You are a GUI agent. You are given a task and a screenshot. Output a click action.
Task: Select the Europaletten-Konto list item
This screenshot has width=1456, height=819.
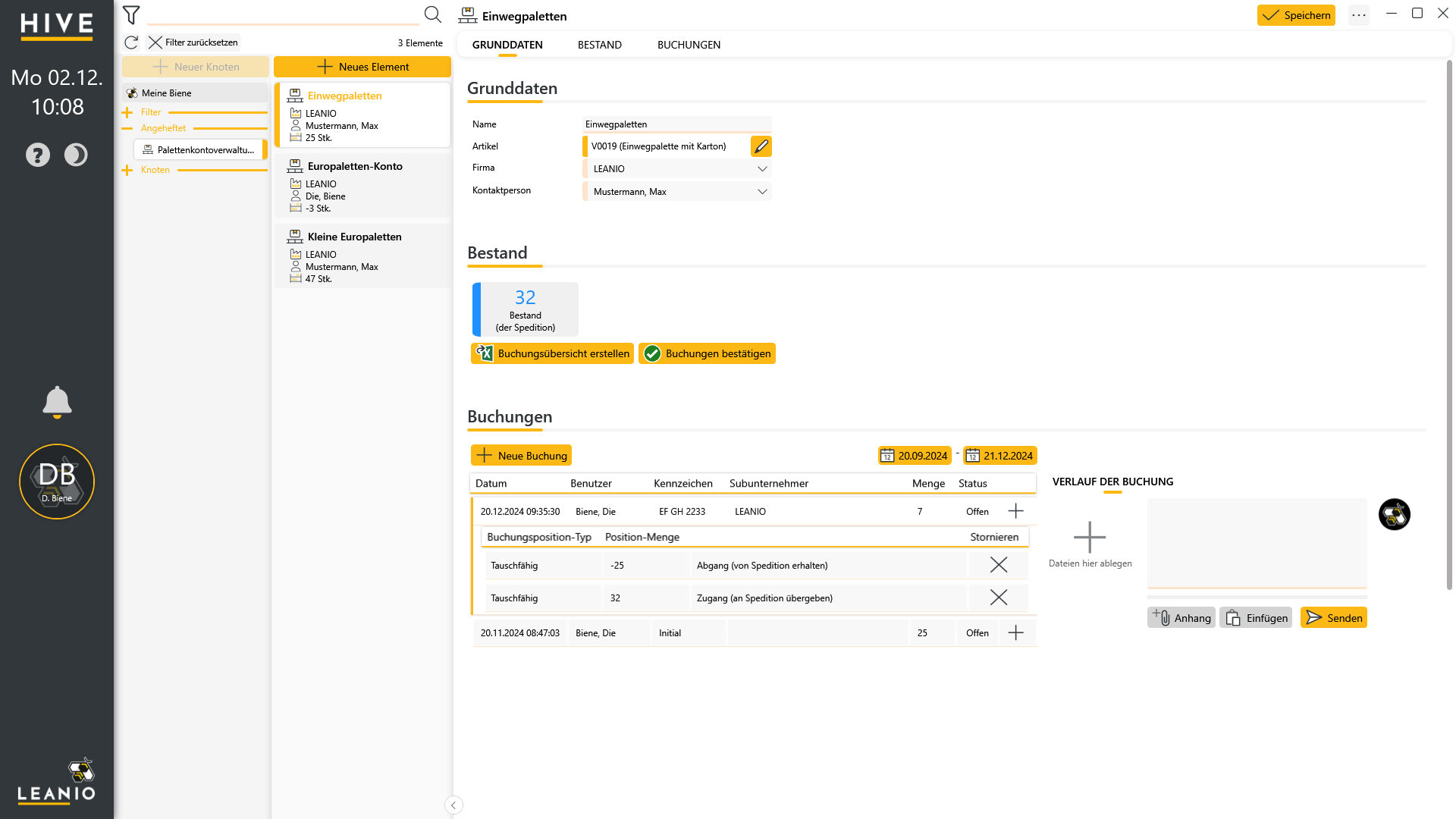click(362, 186)
